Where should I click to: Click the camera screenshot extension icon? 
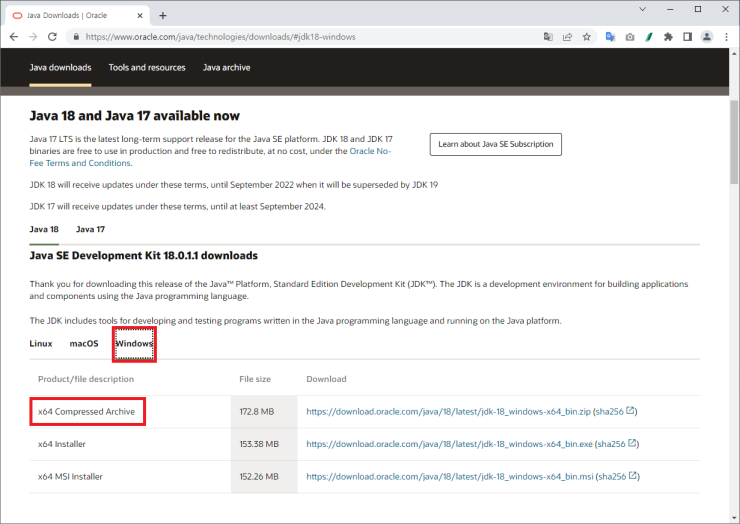629,37
